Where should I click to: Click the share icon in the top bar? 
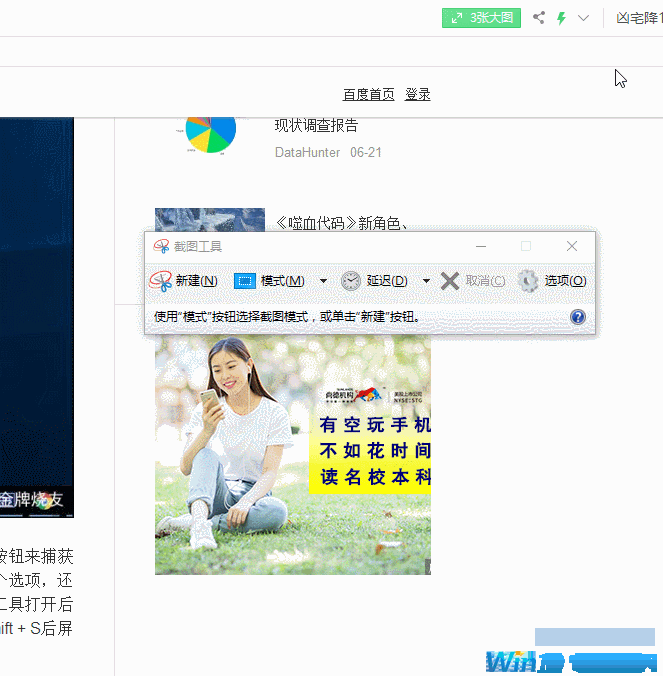click(x=539, y=18)
